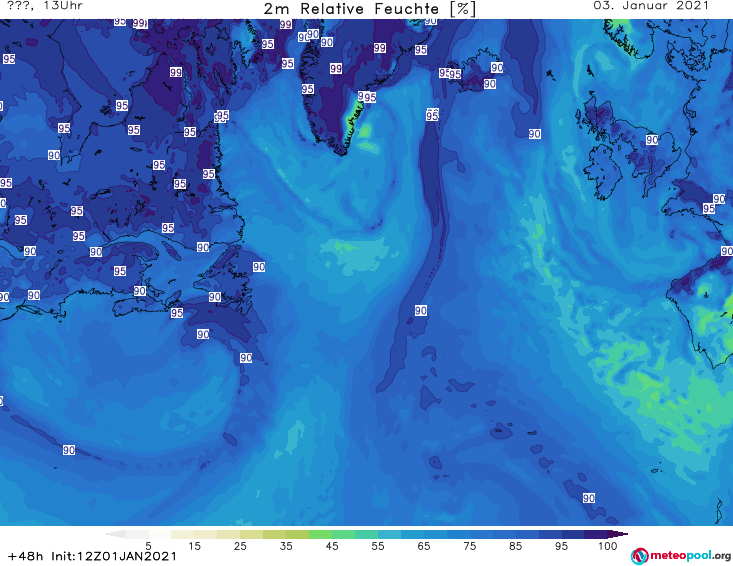Click the colorbar tick label "100"
Screen dimensions: 733x566
(x=608, y=546)
